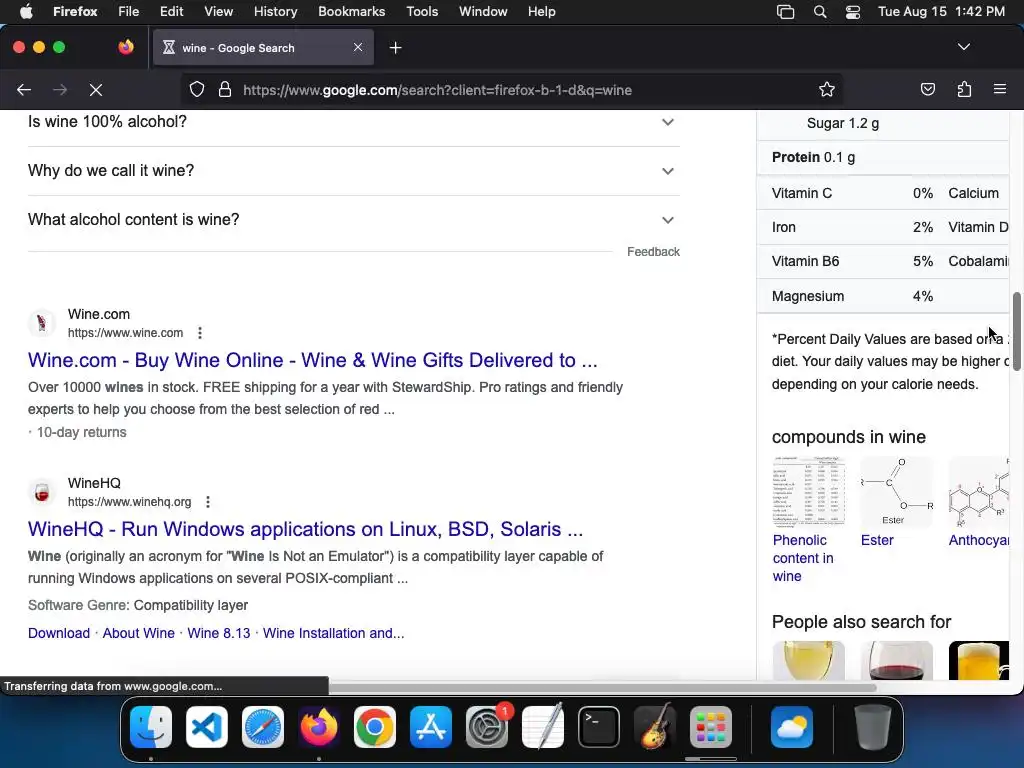
Task: Click the list all tabs chevron
Action: (964, 47)
